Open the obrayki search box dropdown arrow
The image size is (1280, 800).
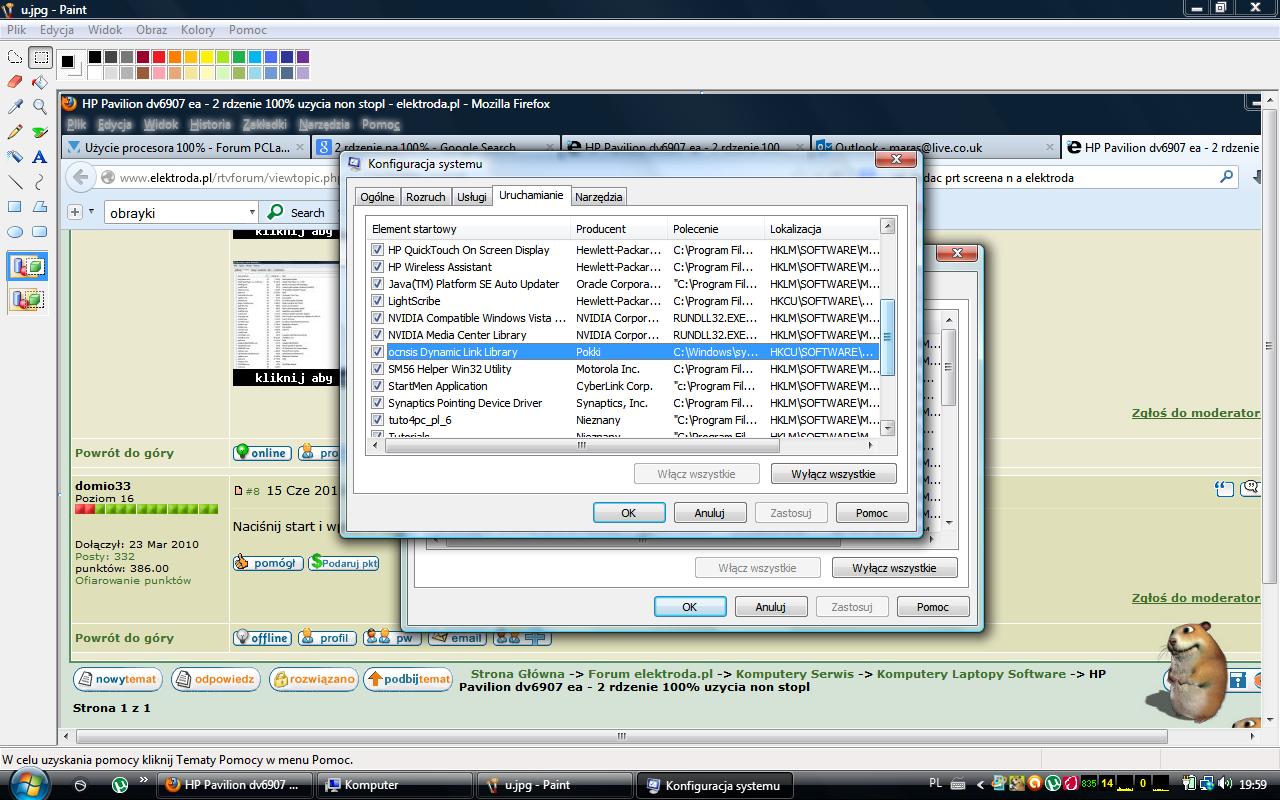point(251,212)
